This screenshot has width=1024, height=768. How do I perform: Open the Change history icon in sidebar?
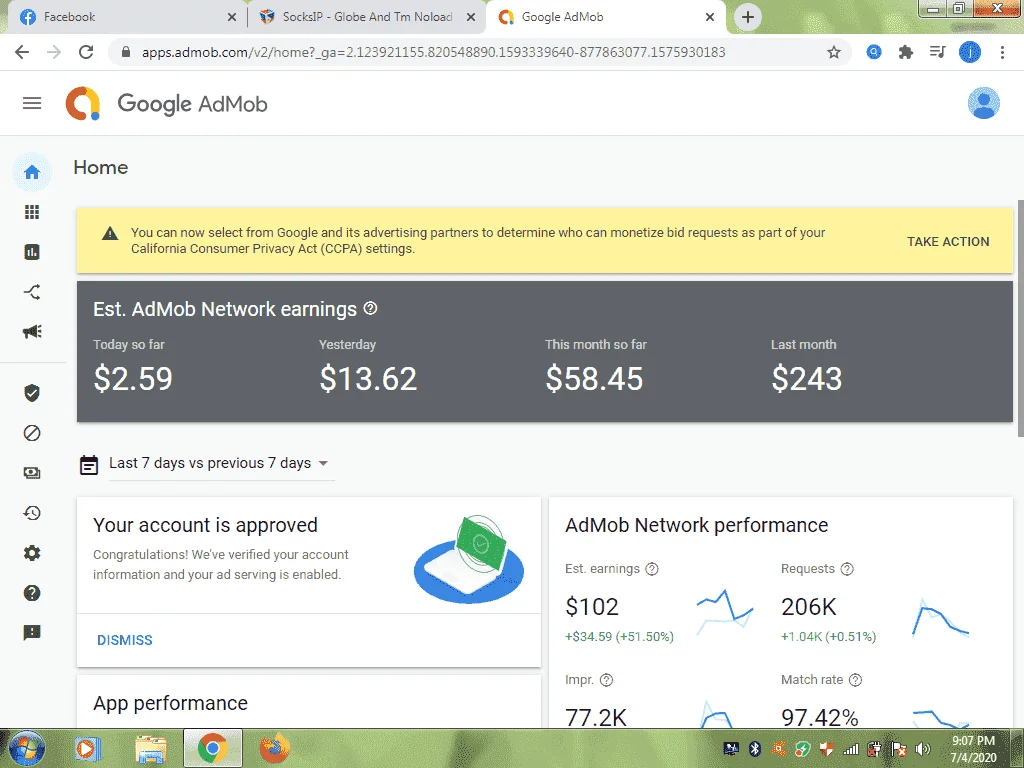point(32,513)
